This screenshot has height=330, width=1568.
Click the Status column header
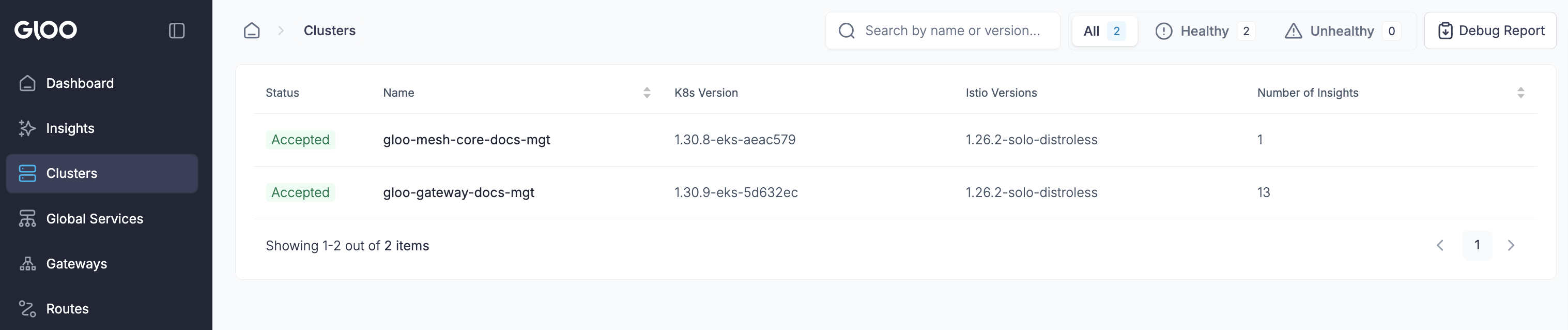(x=282, y=93)
